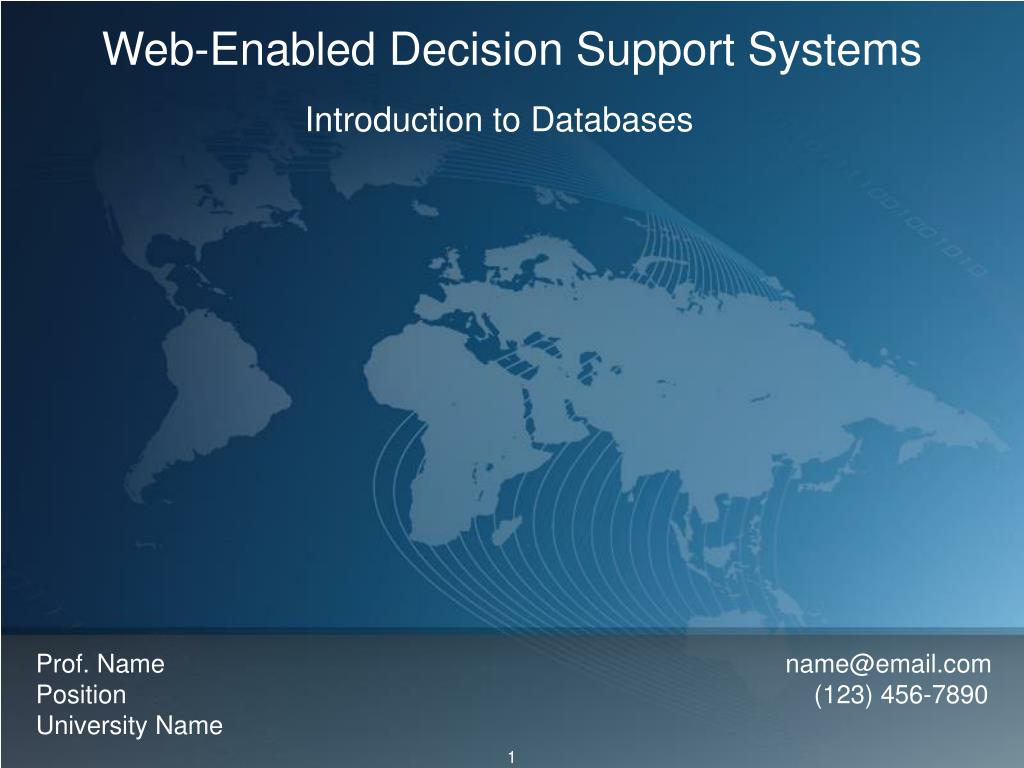Click the "University Name" text

(x=129, y=726)
